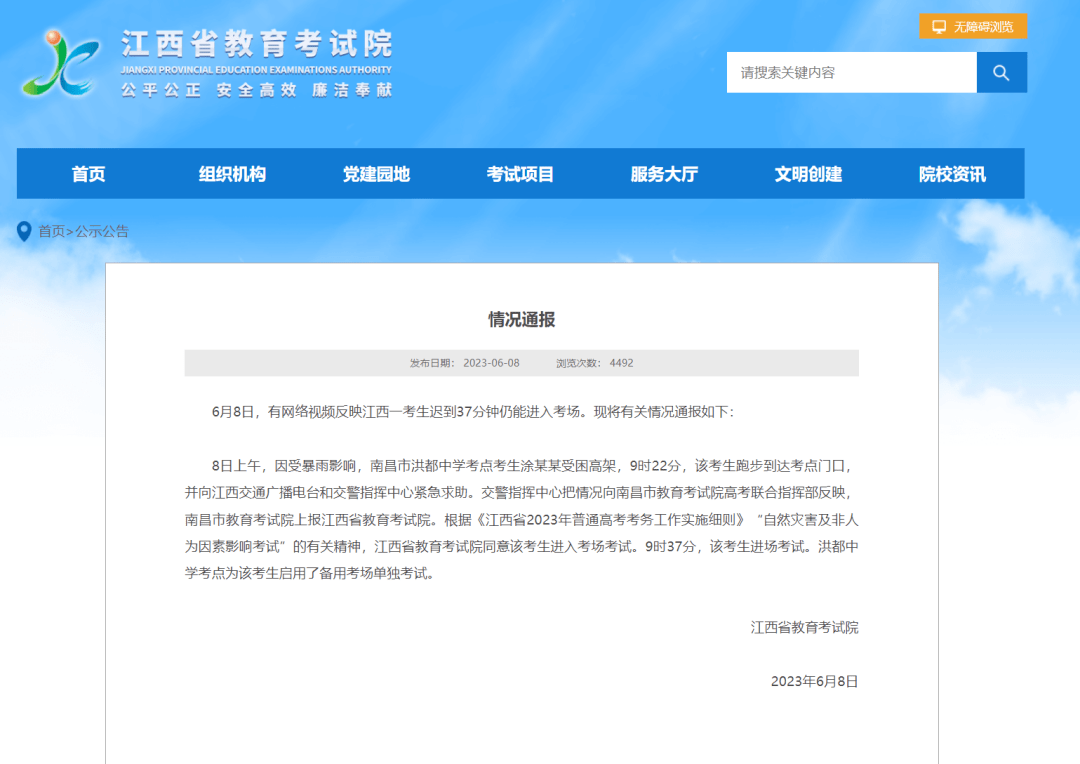
Task: Open the 考试项目 navigation item
Action: pos(520,174)
